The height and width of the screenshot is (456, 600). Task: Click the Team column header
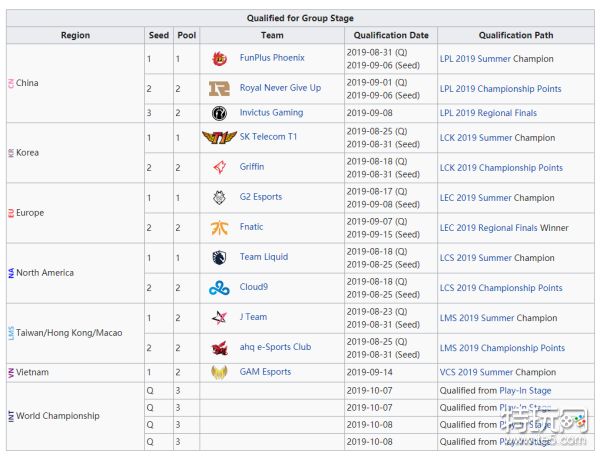coord(271,35)
